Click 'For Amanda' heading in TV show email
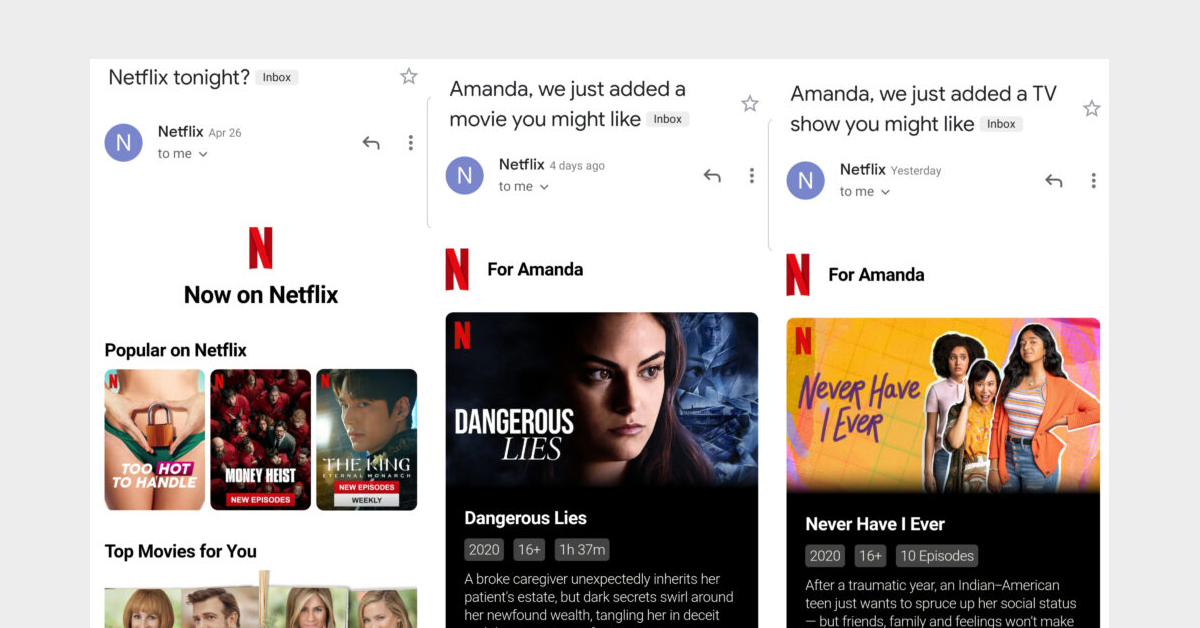 (x=876, y=275)
